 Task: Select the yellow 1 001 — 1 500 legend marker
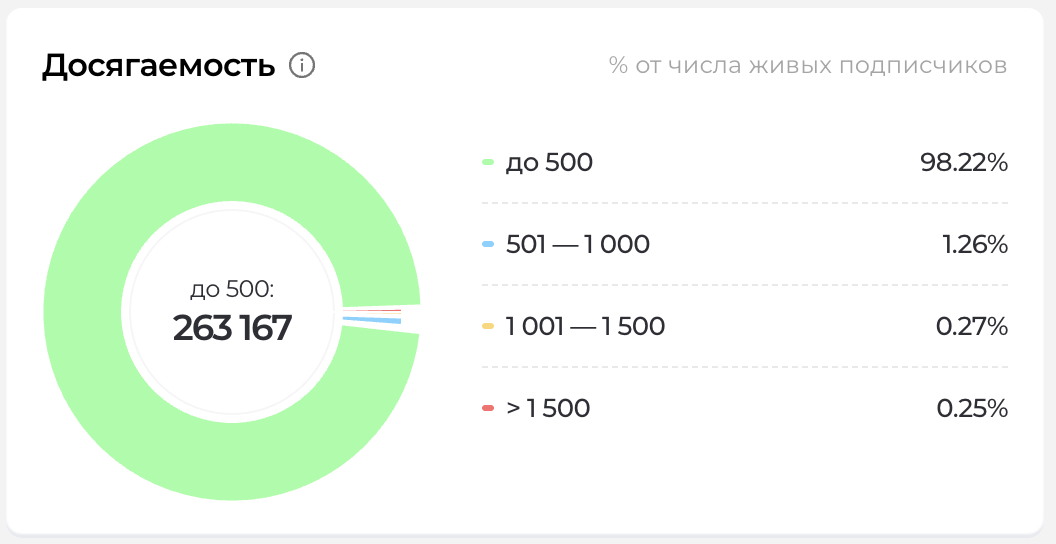click(488, 327)
